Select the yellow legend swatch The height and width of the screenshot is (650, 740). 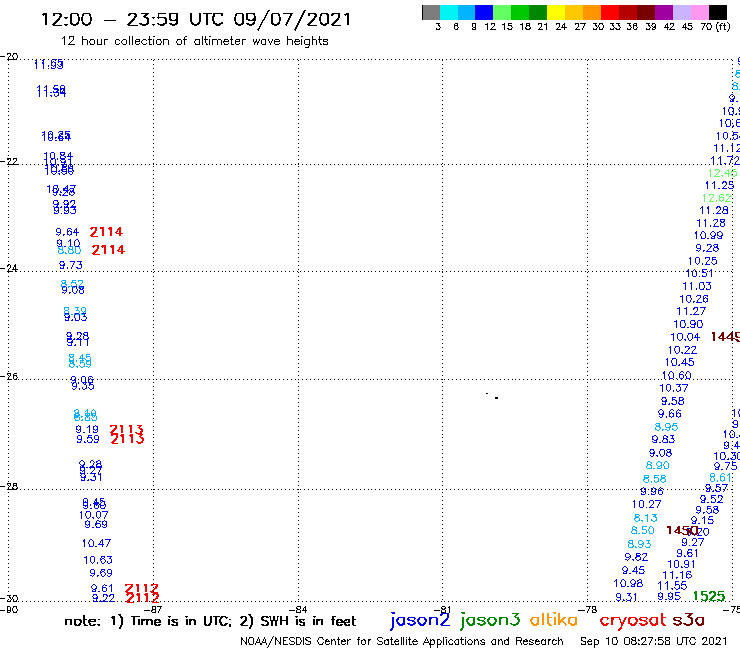click(x=556, y=12)
